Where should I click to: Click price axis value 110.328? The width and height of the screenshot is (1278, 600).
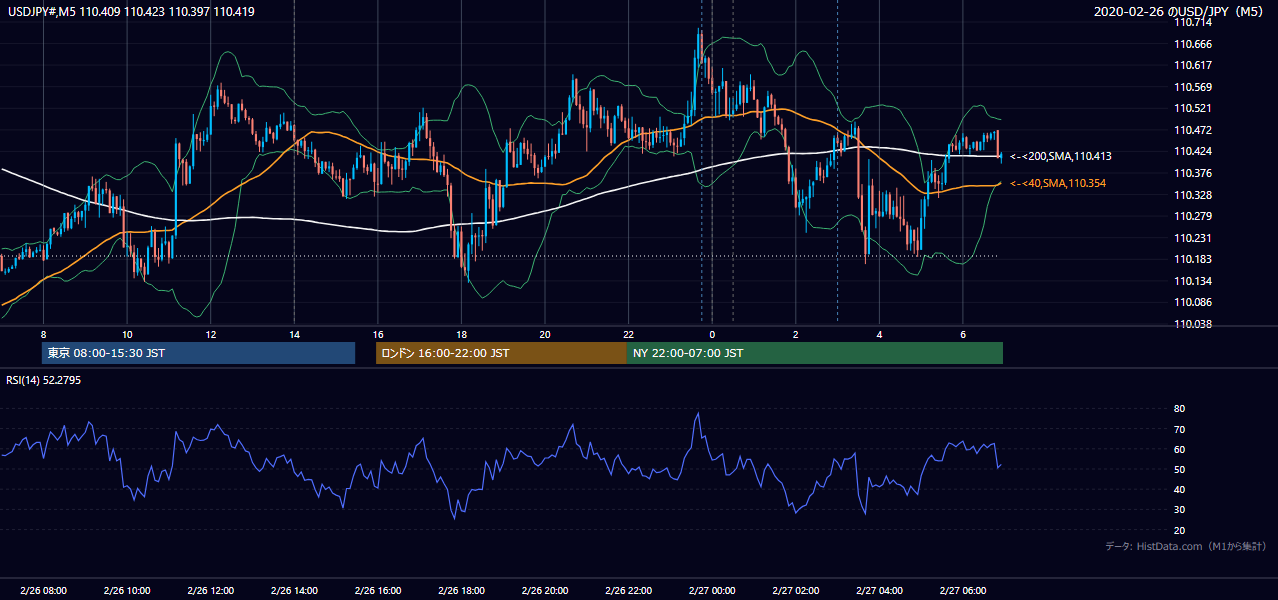coord(1193,195)
